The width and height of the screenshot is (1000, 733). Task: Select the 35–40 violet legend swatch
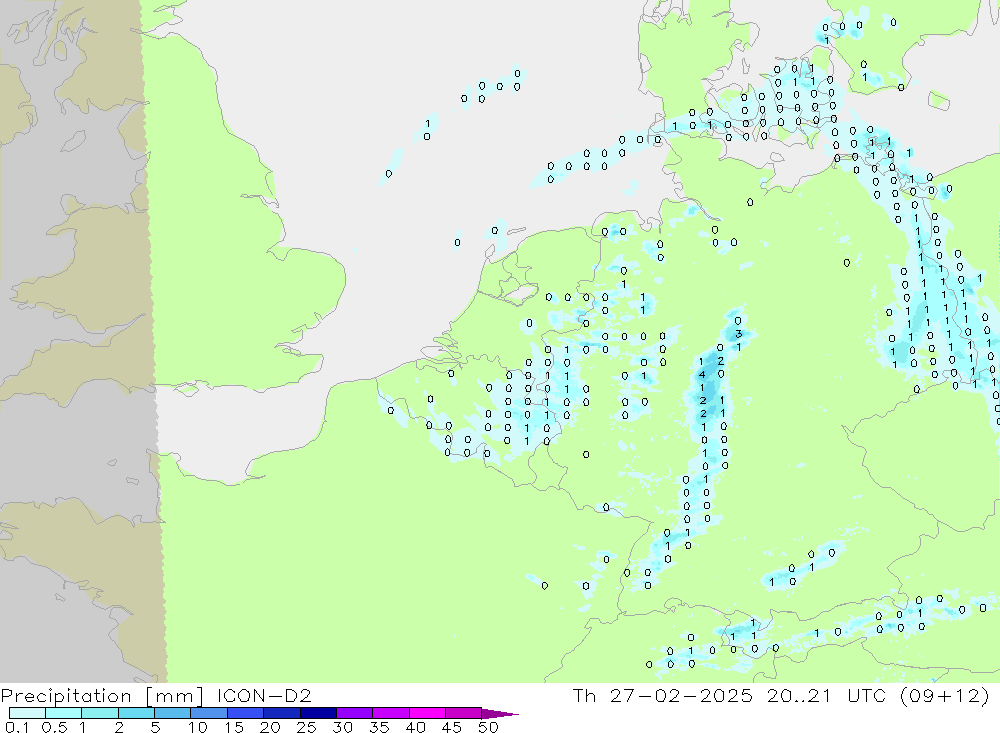pos(390,713)
